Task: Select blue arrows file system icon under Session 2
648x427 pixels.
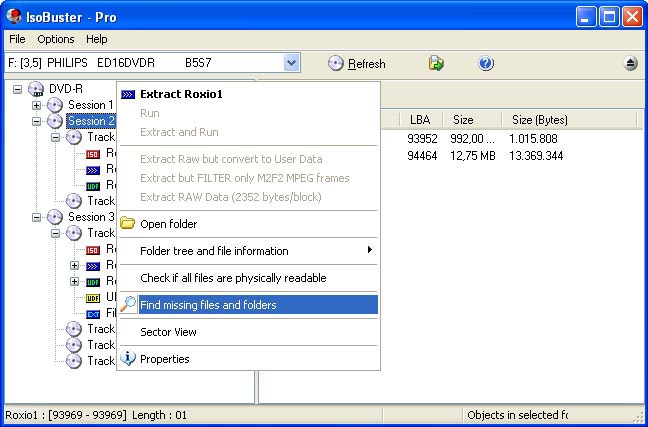Action: click(93, 170)
